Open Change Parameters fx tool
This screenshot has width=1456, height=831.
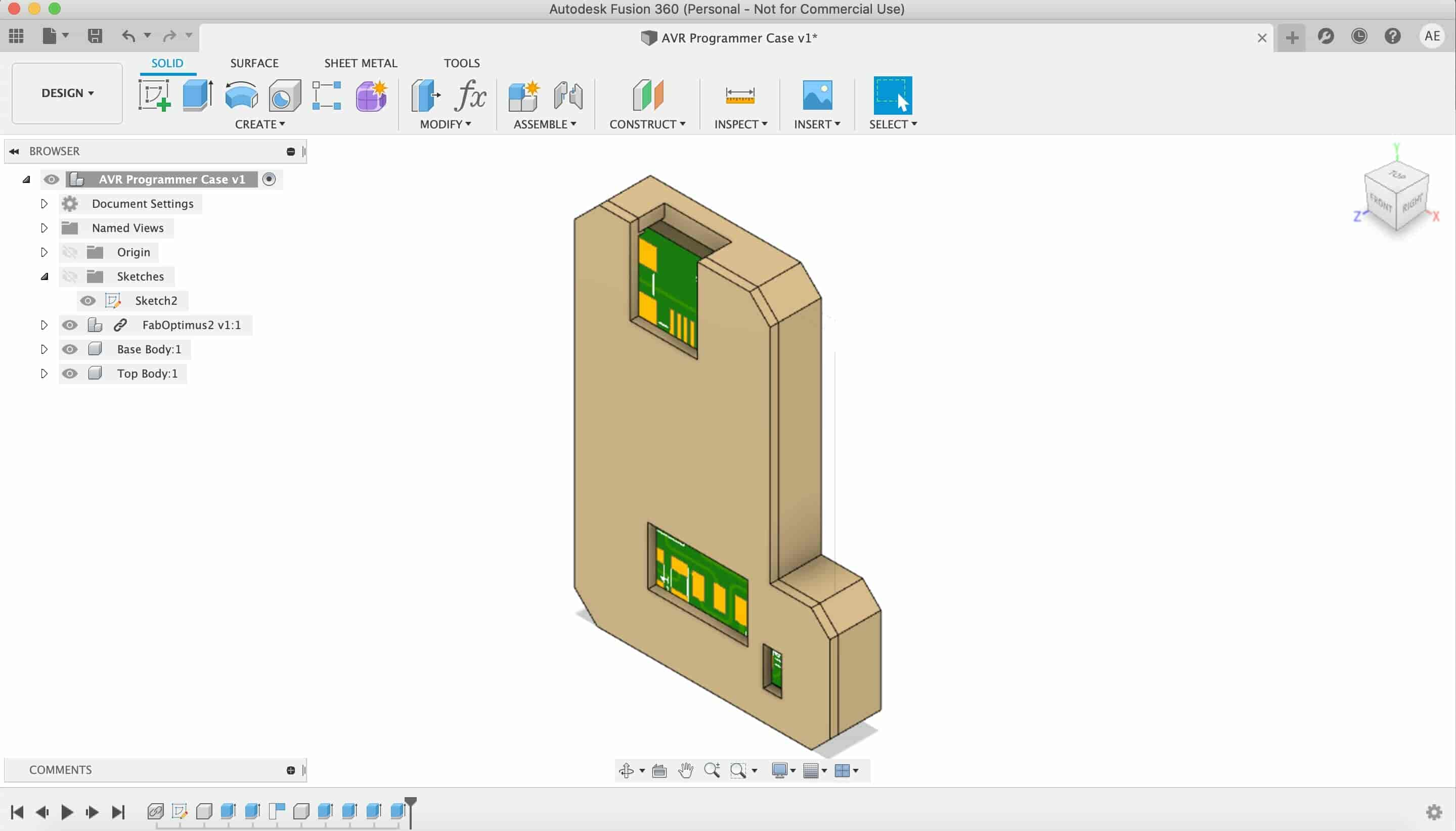point(470,95)
